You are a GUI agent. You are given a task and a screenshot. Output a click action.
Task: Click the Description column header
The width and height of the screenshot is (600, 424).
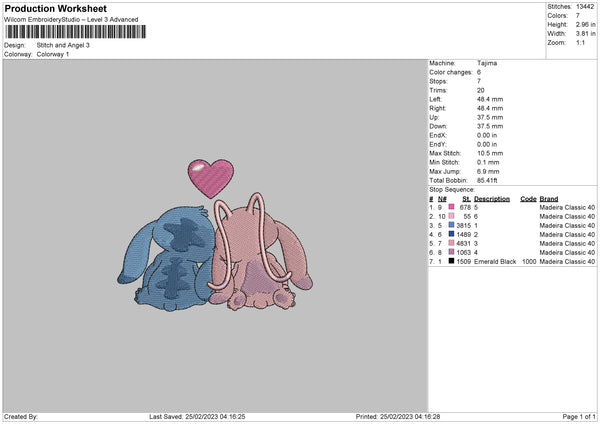[x=491, y=198]
